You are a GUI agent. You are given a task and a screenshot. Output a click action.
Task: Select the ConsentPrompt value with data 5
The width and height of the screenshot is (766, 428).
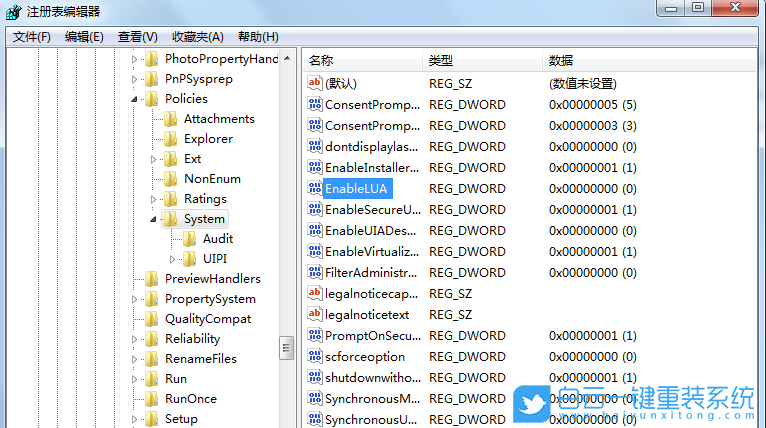(372, 105)
